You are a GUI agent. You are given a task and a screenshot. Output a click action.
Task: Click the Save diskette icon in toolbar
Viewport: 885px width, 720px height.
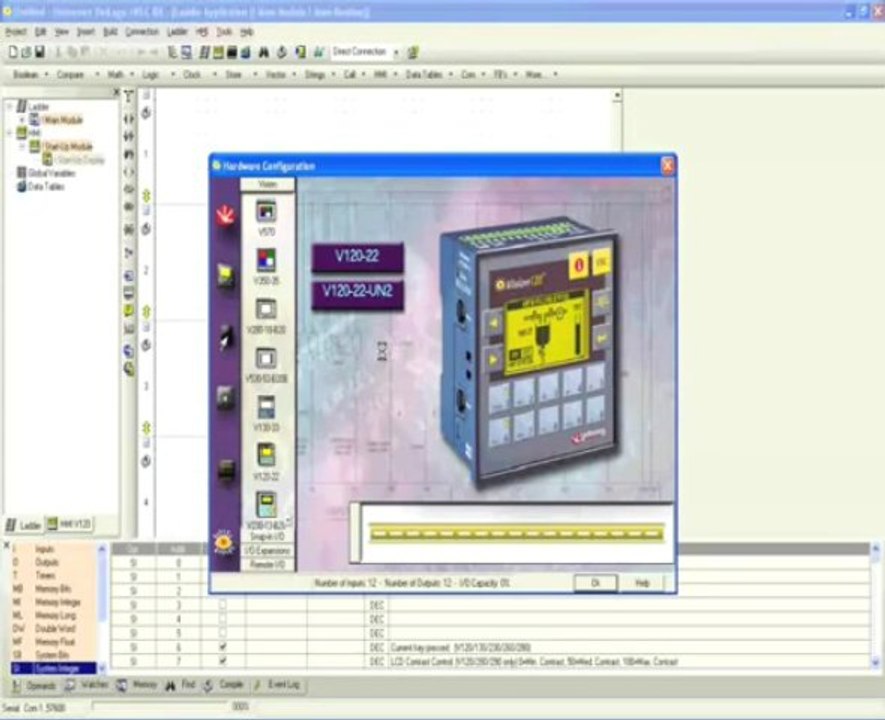[40, 52]
